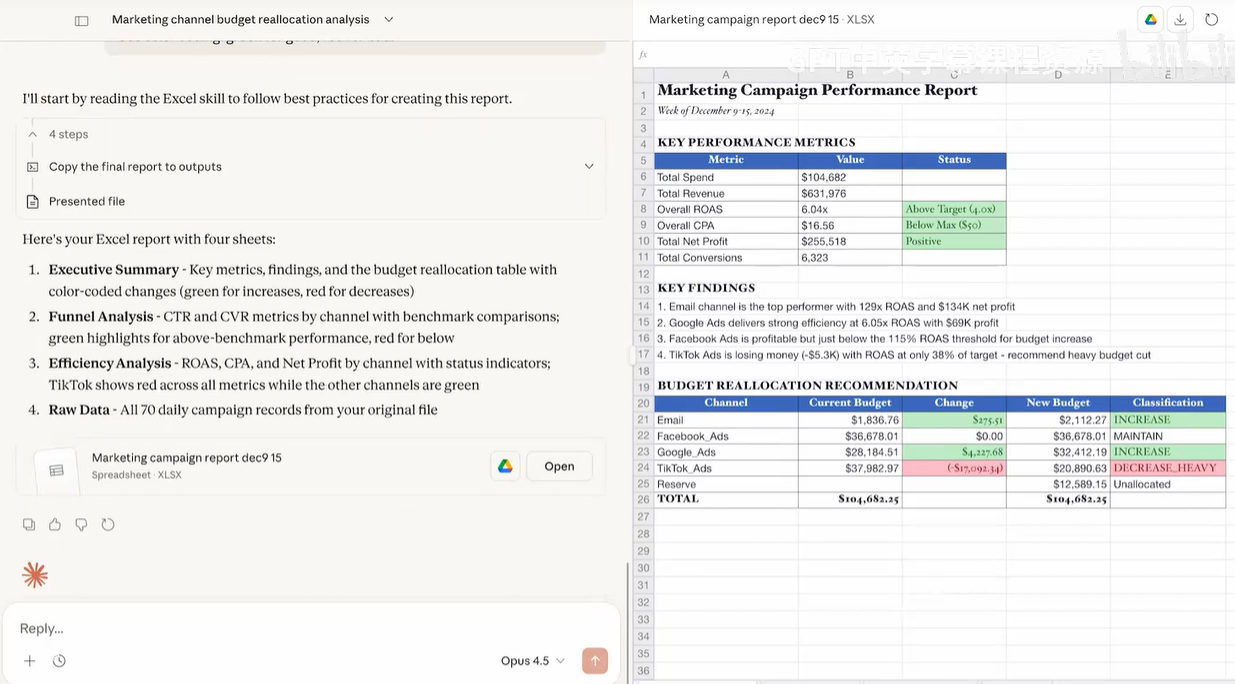Select column D header
Viewport: 1235px width, 684px height.
pos(1057,75)
